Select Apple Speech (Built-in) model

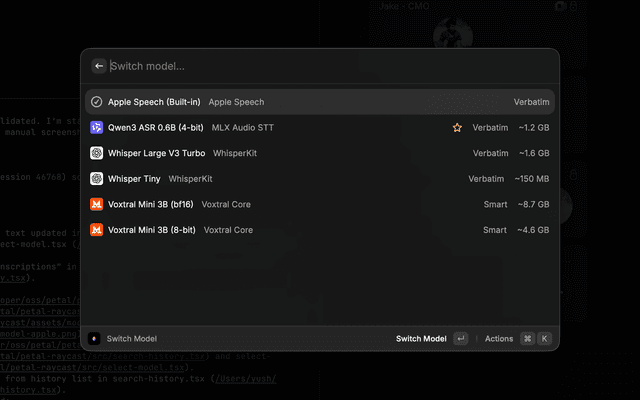coord(300,102)
